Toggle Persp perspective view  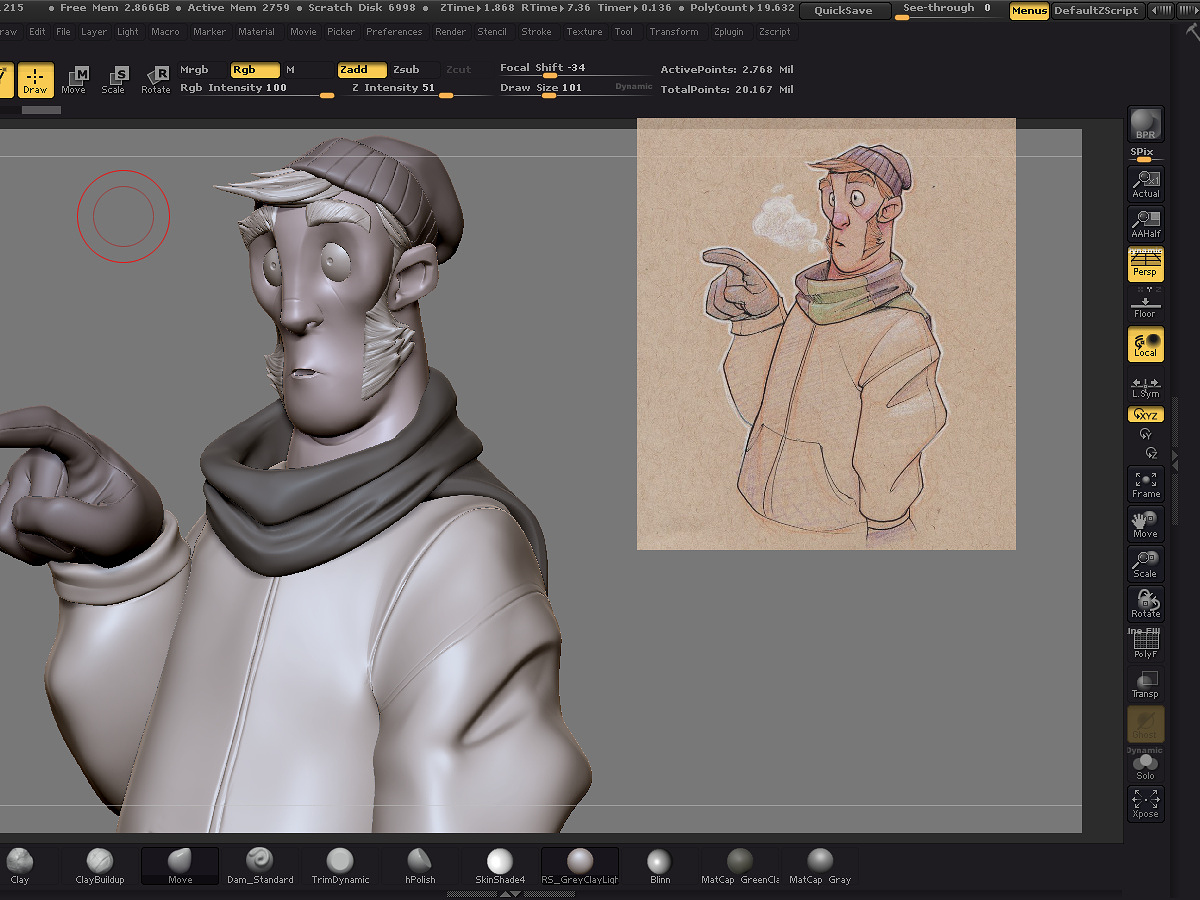1145,264
